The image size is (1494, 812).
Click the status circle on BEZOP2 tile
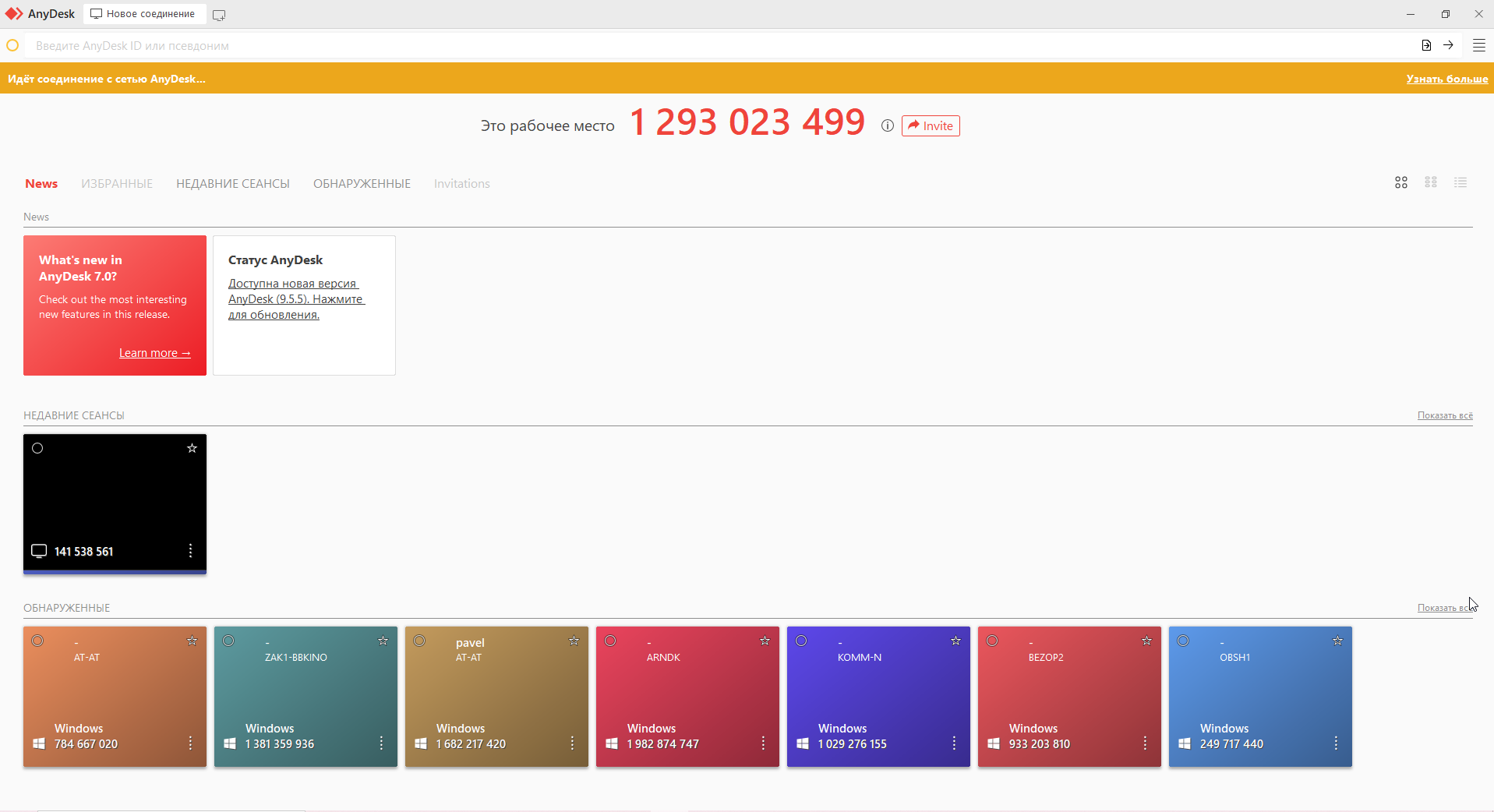[992, 641]
